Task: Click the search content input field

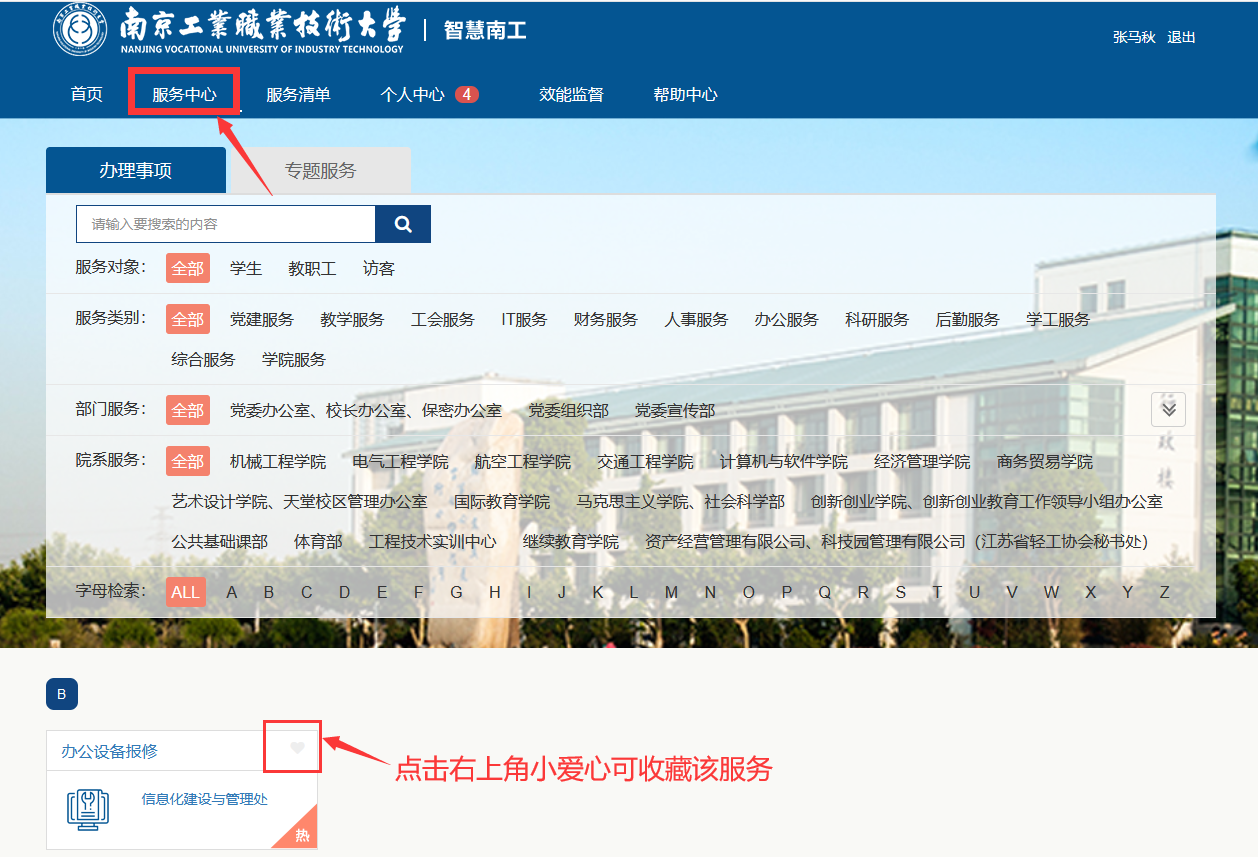Action: [226, 224]
